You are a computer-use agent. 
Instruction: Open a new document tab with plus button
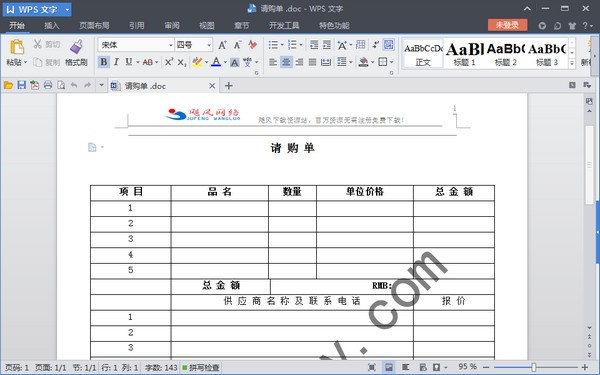coord(228,86)
